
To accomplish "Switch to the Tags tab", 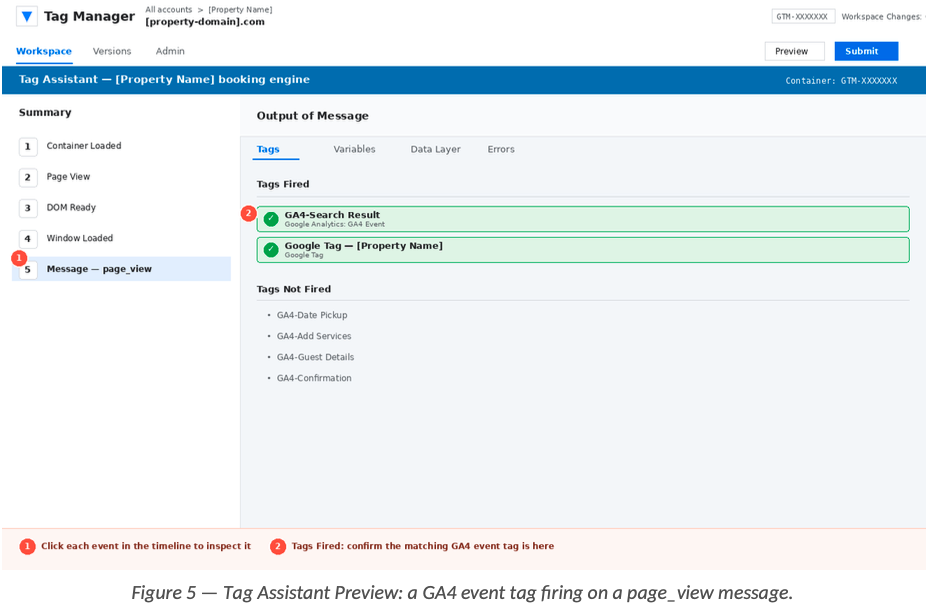I will [x=268, y=150].
